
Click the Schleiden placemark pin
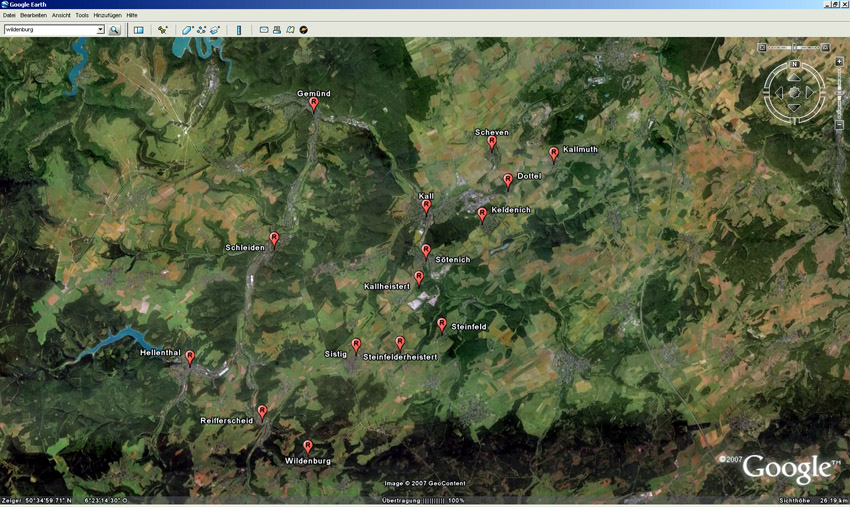pos(274,239)
